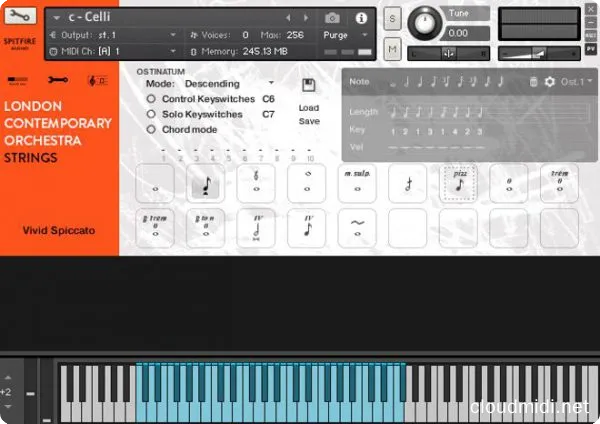The image size is (600, 424).
Task: Select the m. sulp. articulation button
Action: tap(356, 183)
